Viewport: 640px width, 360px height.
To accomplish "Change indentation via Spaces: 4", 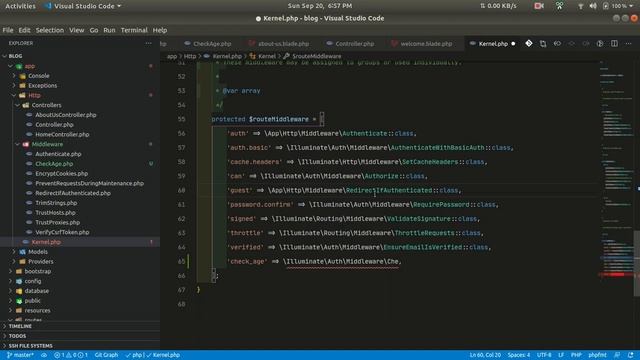I will [519, 355].
